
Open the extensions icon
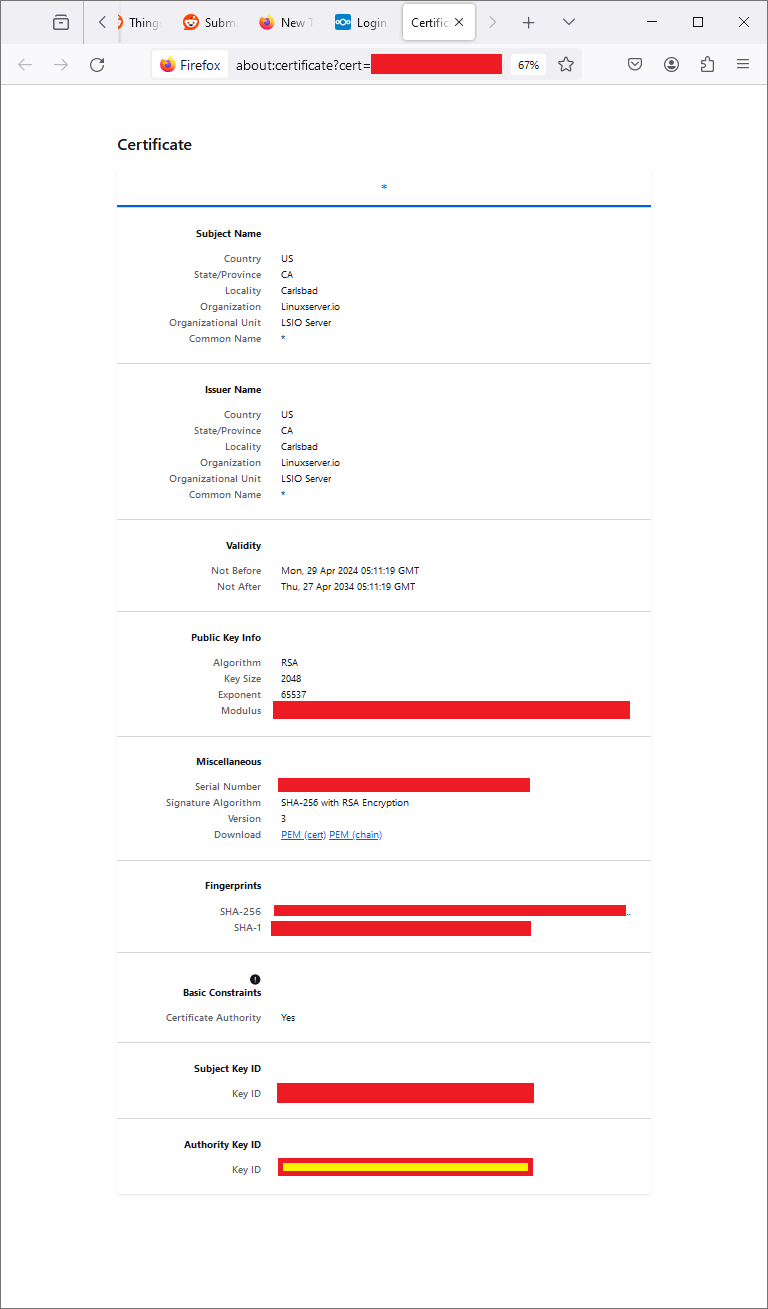706,63
